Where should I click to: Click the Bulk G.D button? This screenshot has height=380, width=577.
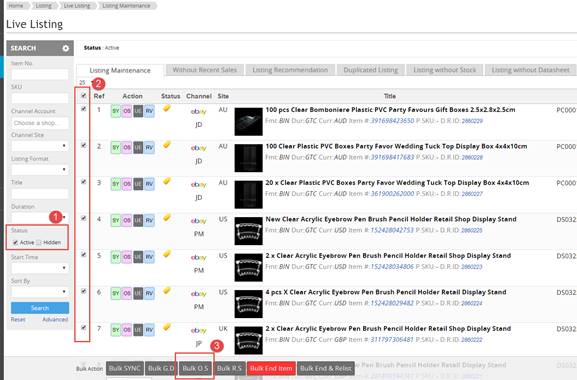coord(161,368)
